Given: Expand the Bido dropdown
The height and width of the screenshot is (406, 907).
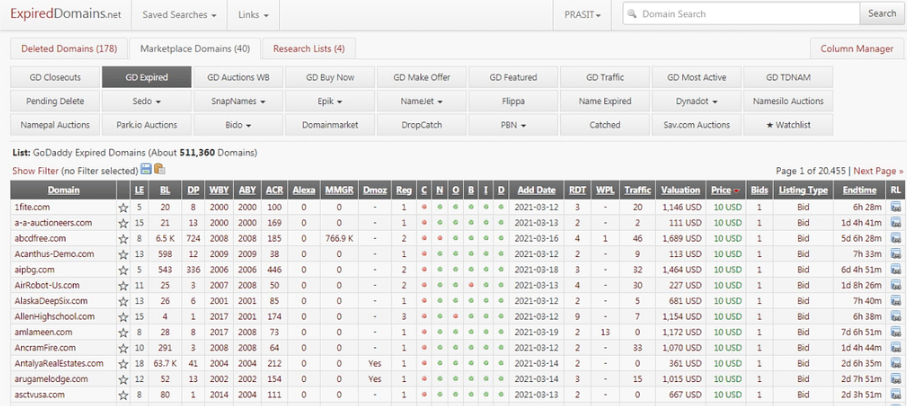Looking at the screenshot, I should coord(238,125).
